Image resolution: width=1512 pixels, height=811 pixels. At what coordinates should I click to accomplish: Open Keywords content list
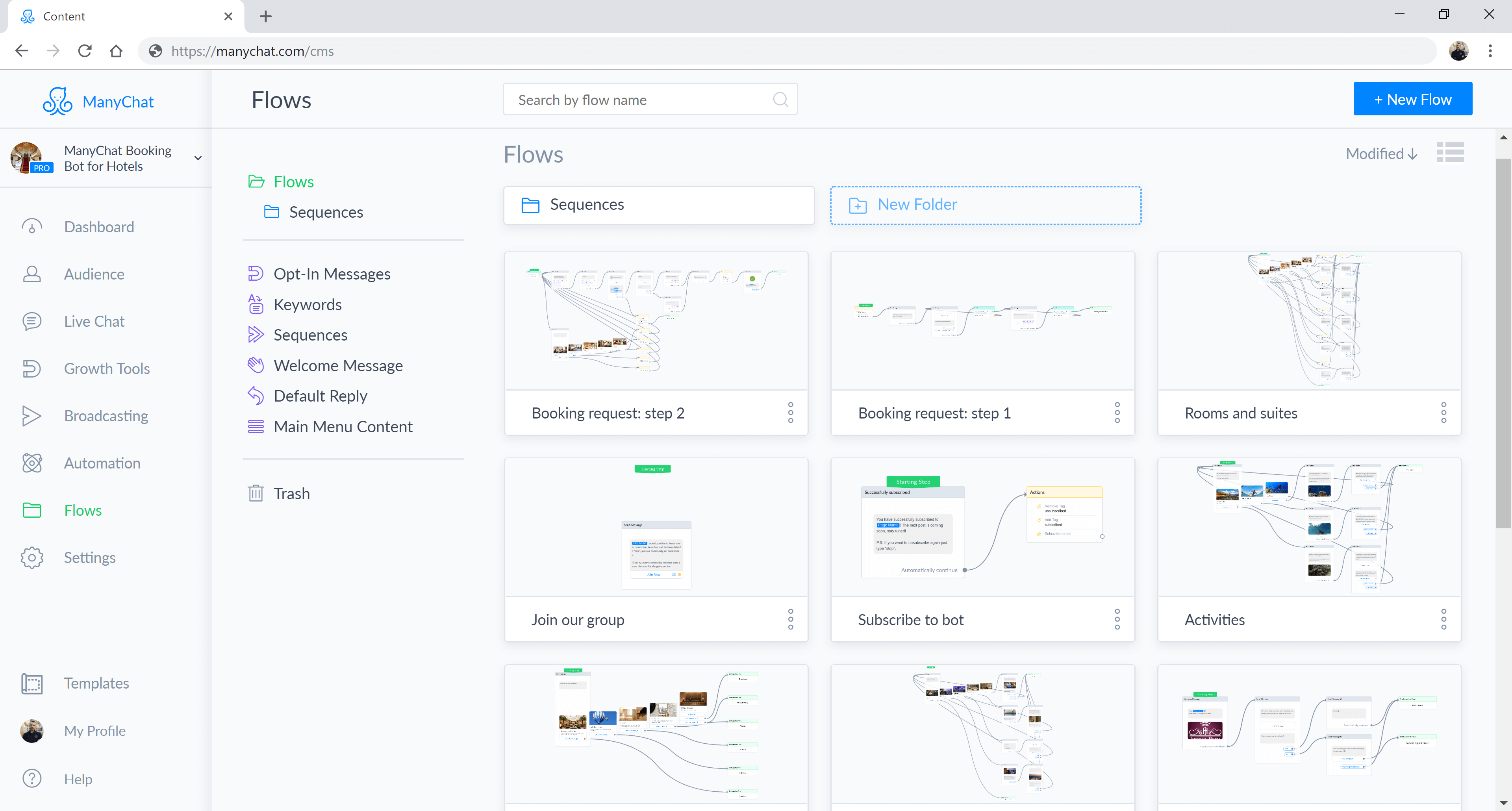pos(308,305)
